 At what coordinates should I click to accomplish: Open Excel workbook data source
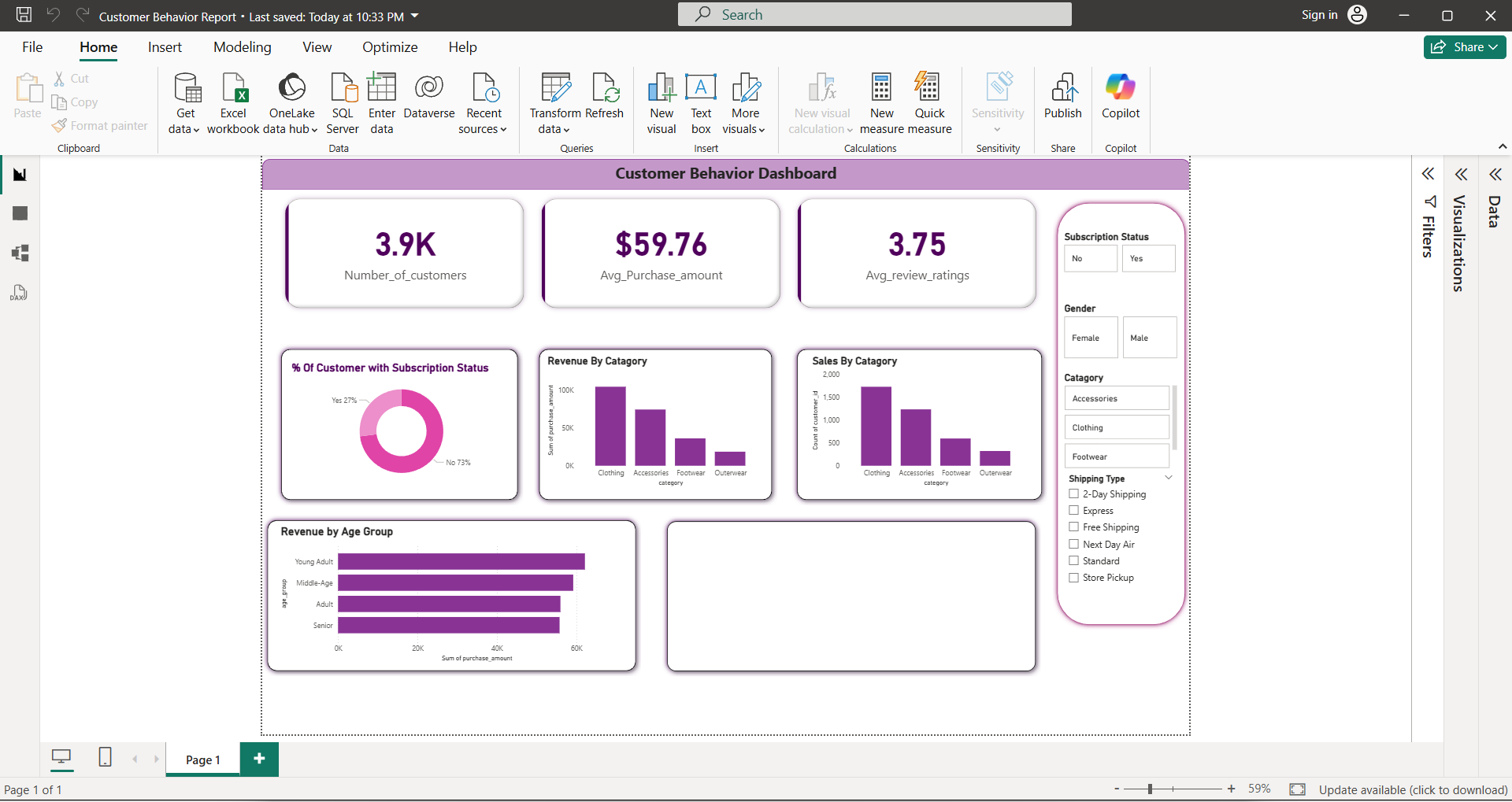(233, 104)
